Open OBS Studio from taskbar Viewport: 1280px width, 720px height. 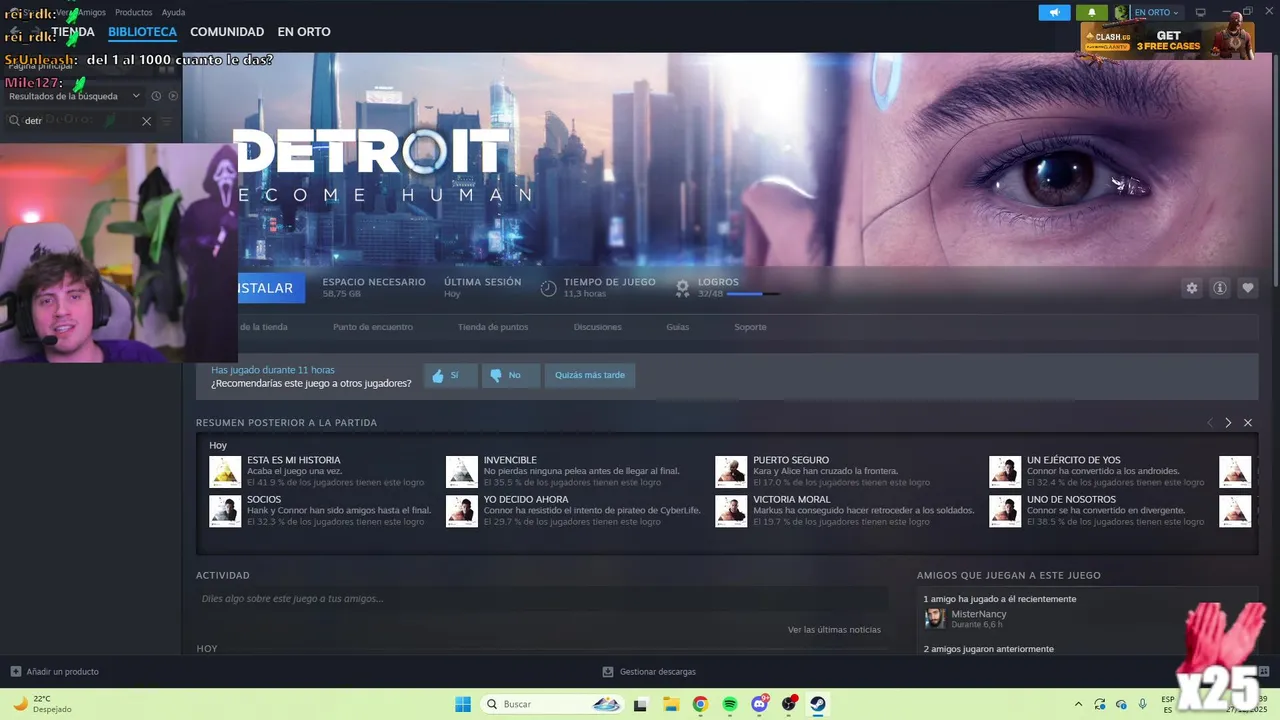789,704
